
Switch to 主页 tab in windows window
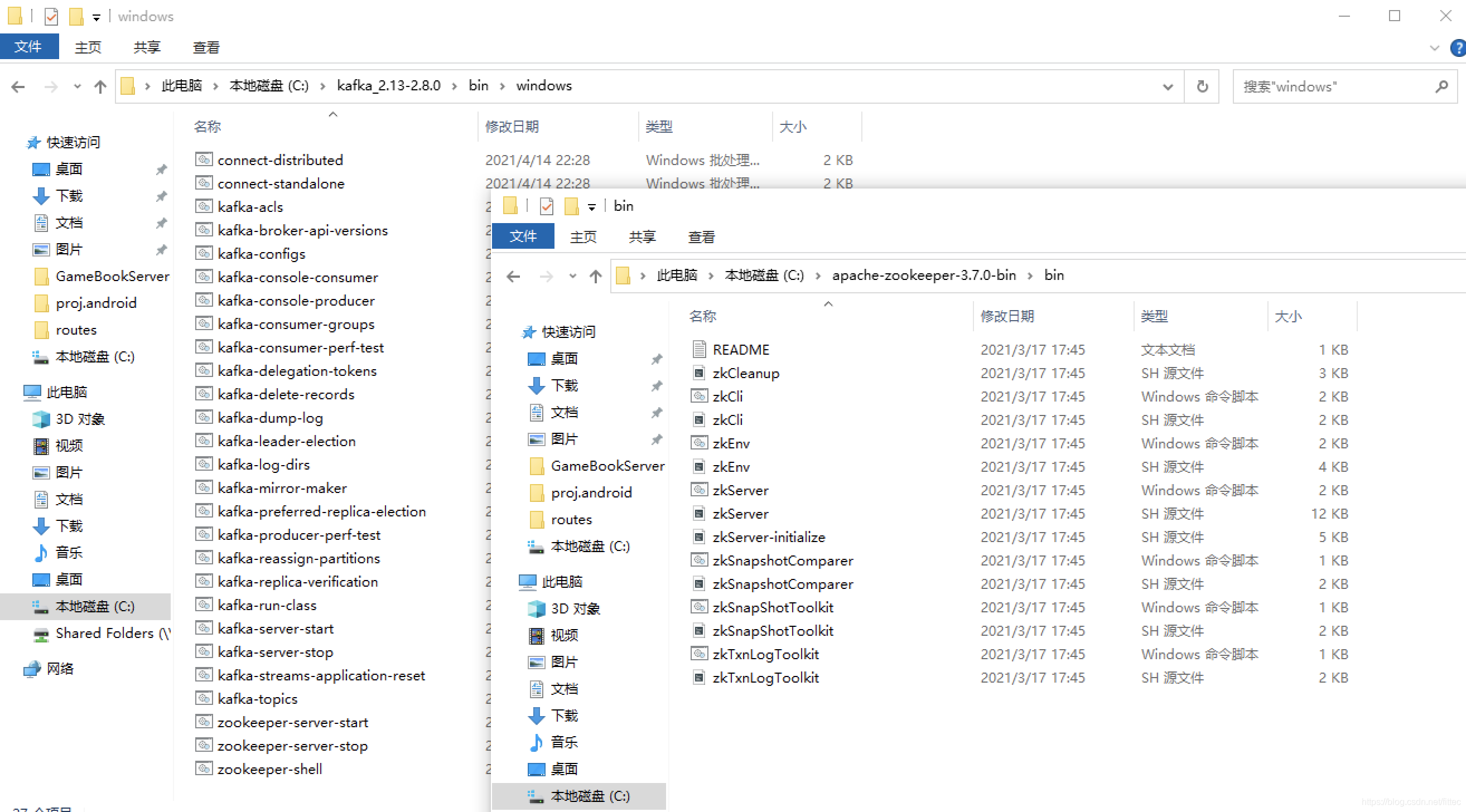tap(88, 47)
